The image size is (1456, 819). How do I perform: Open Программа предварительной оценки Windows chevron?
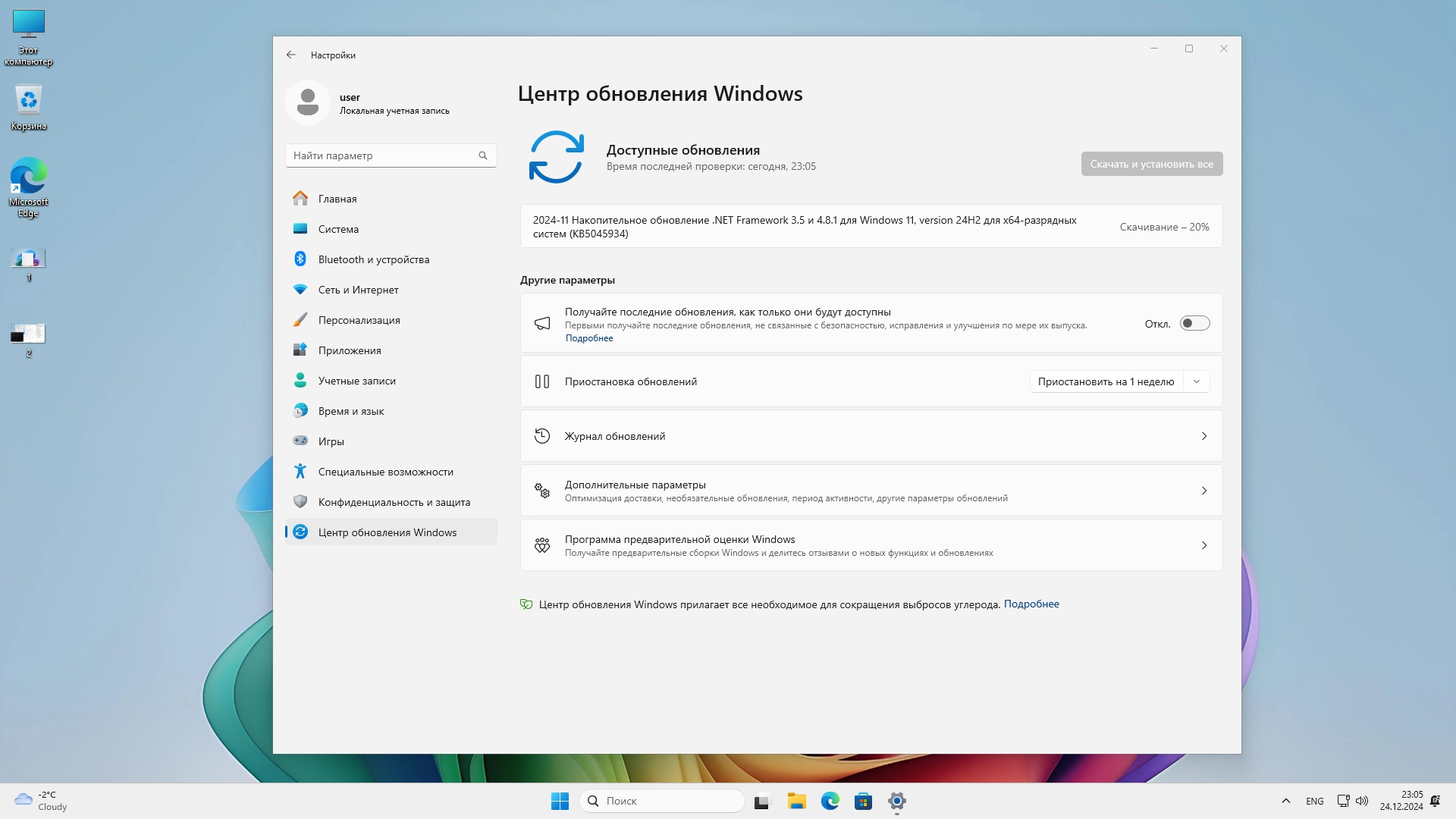(1203, 545)
